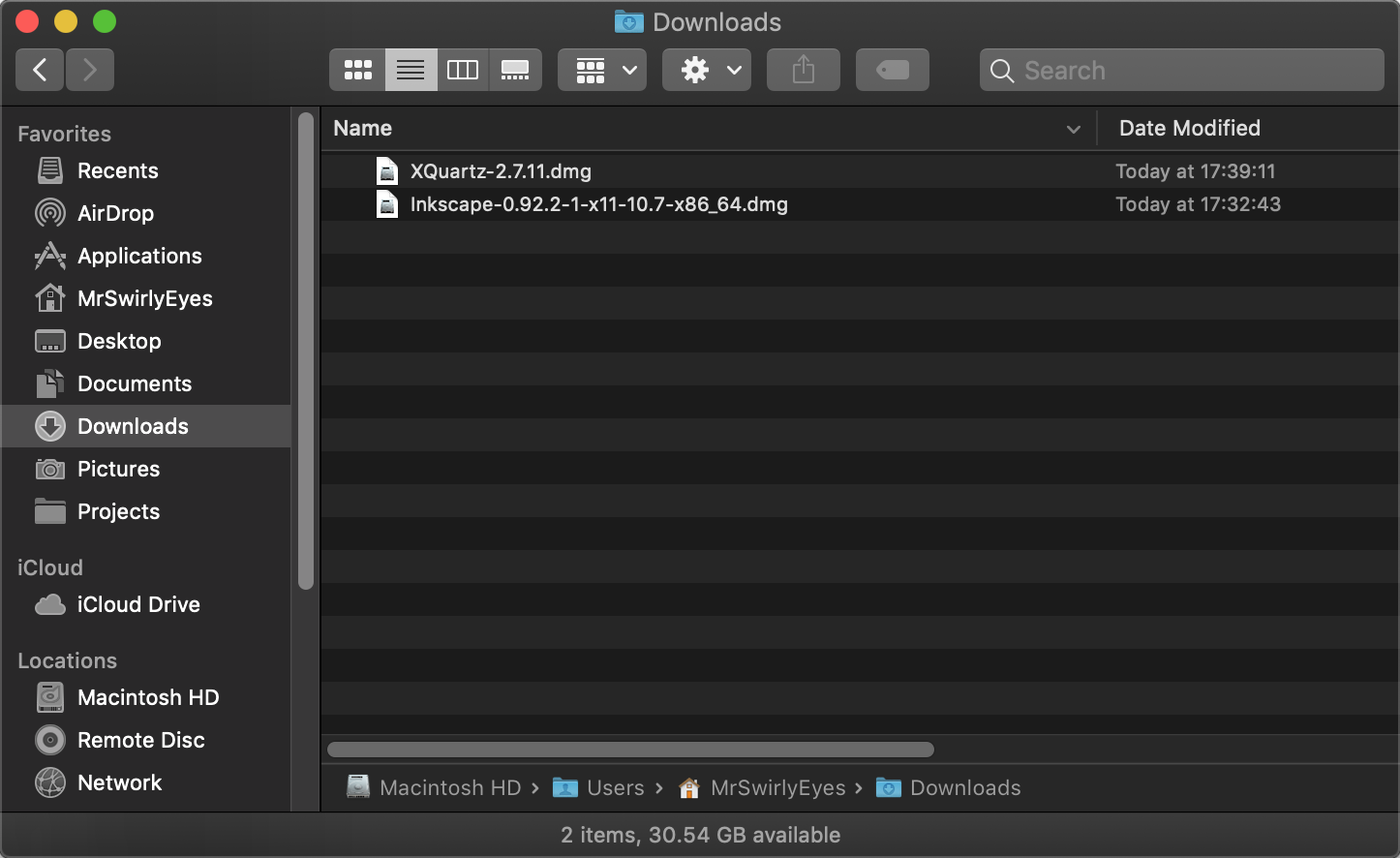Select list view button in toolbar
1400x858 pixels.
pyautogui.click(x=411, y=70)
